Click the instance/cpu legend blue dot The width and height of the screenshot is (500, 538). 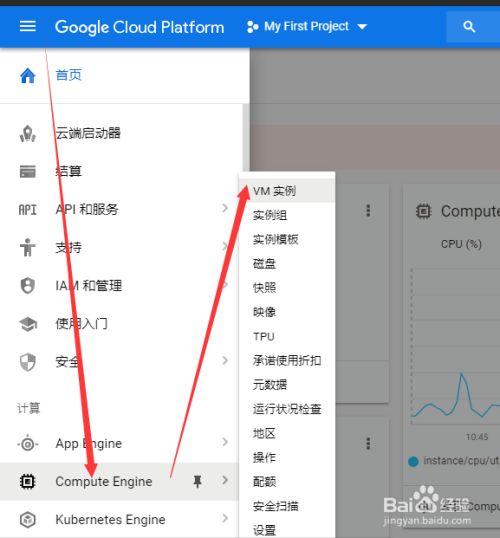tap(414, 461)
